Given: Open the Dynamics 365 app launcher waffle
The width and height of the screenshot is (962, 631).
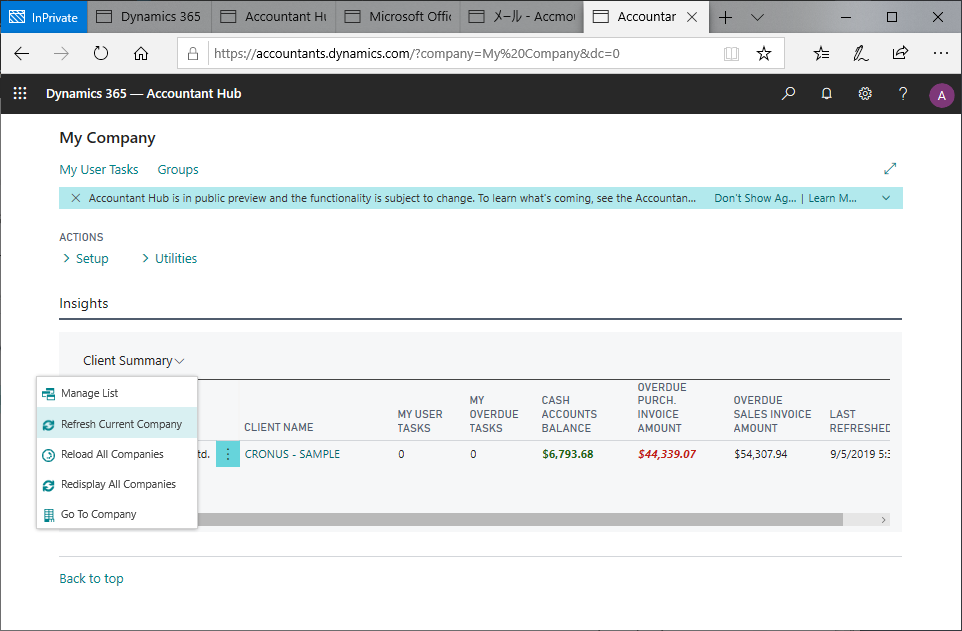Looking at the screenshot, I should tap(20, 93).
